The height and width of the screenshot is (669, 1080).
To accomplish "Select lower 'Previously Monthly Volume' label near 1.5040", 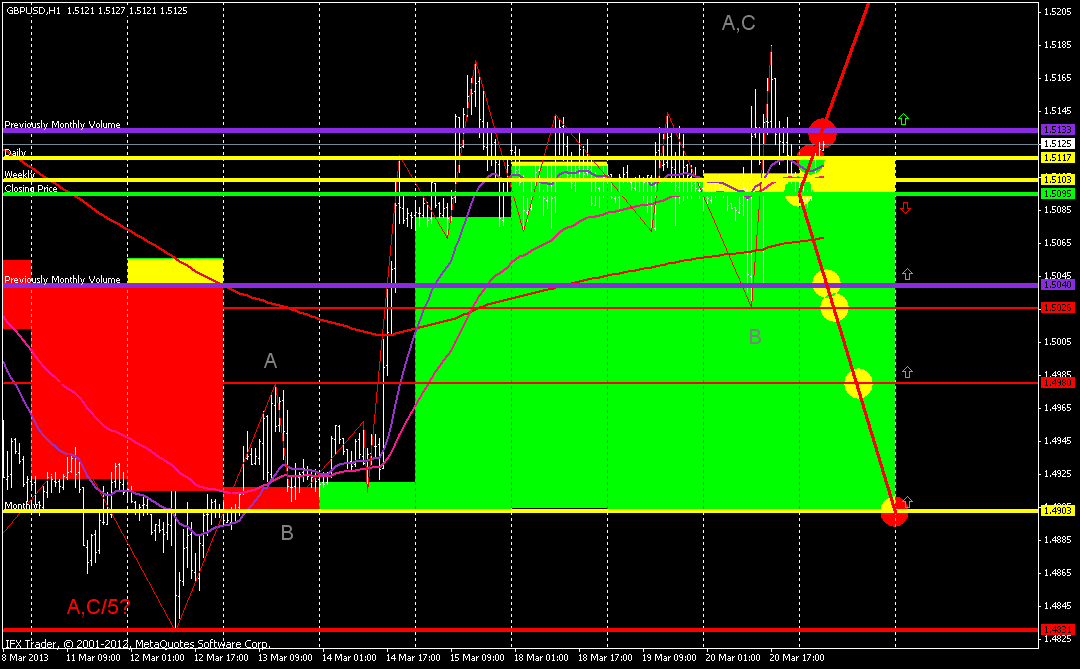I will tap(62, 280).
